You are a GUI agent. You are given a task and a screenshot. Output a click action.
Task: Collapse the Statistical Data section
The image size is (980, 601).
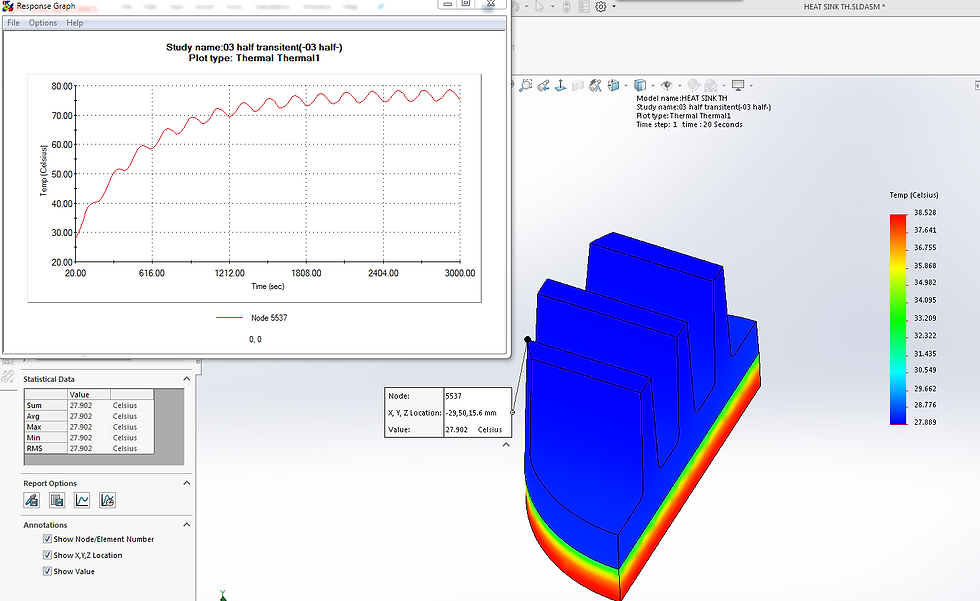186,378
